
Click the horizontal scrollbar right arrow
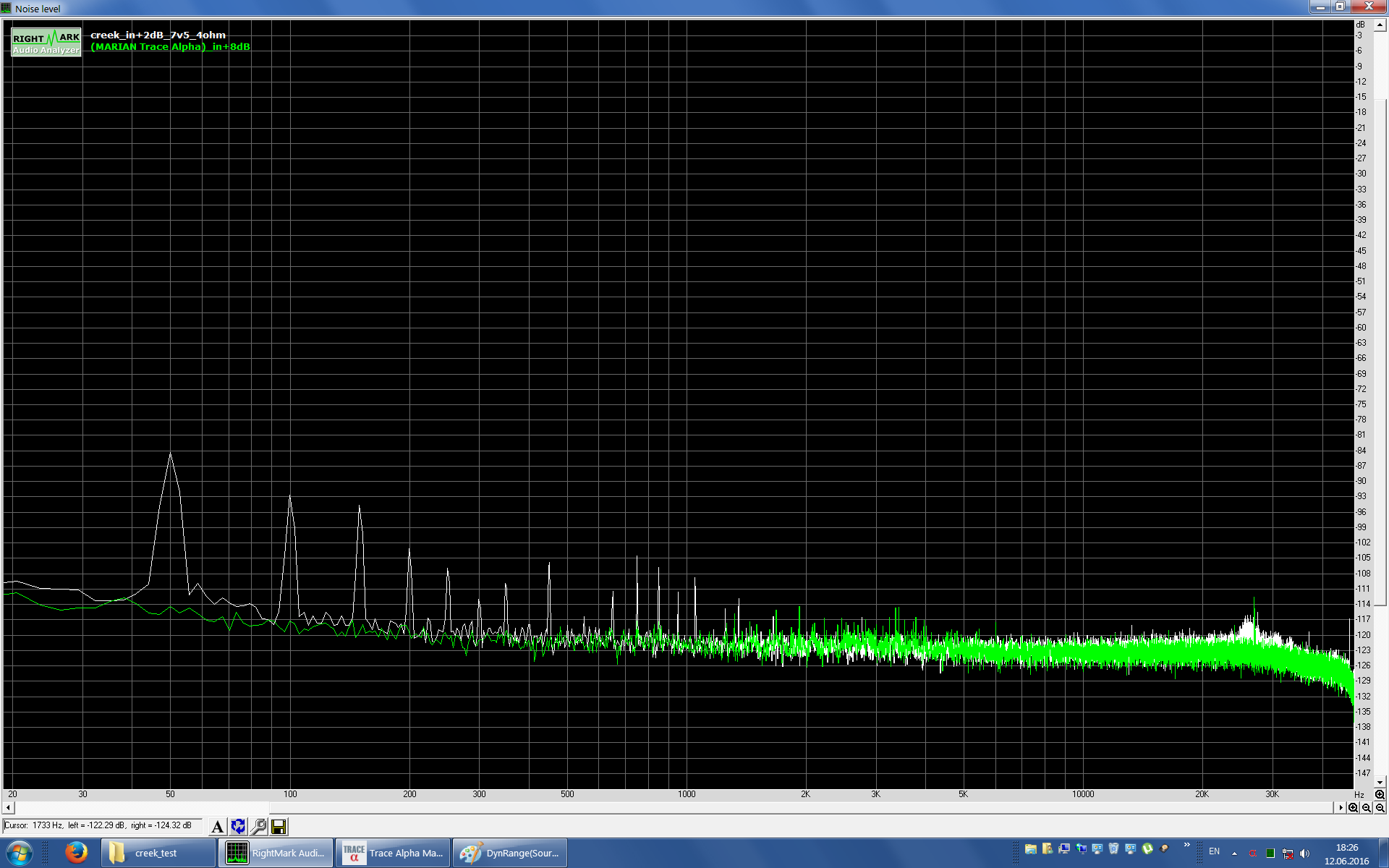pos(1341,808)
